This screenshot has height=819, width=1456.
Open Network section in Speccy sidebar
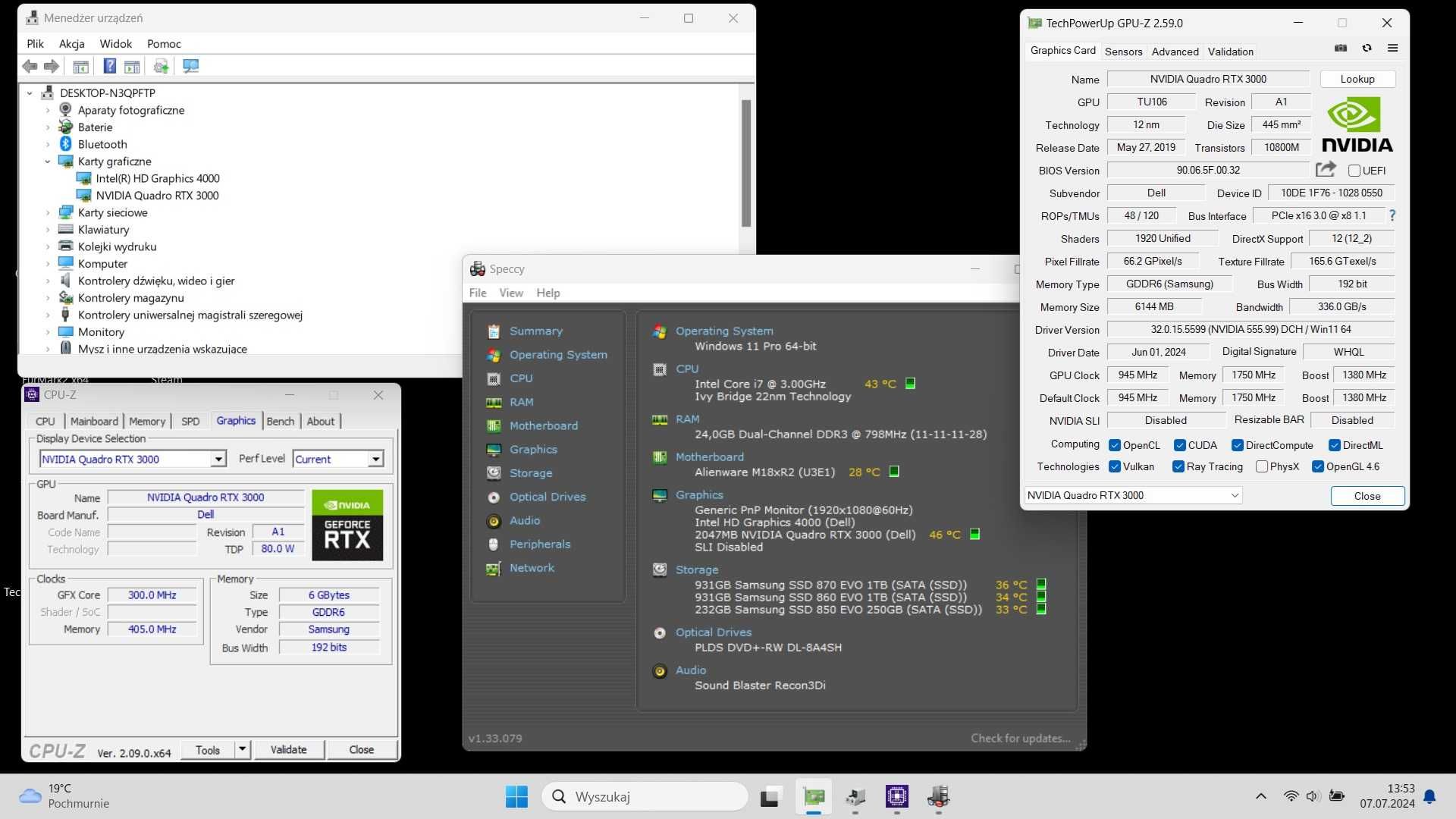pos(532,568)
